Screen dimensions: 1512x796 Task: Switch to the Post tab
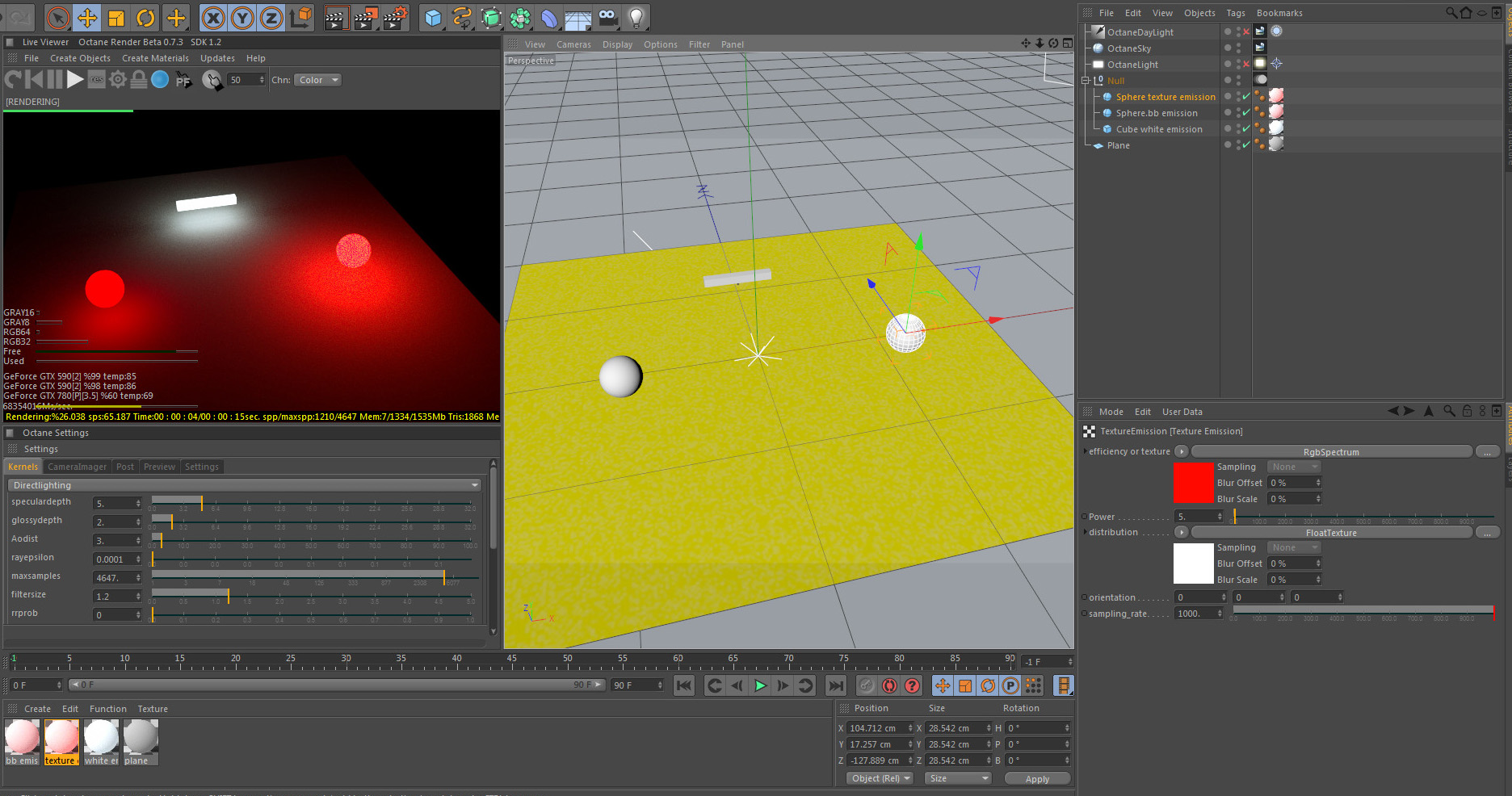coord(125,467)
